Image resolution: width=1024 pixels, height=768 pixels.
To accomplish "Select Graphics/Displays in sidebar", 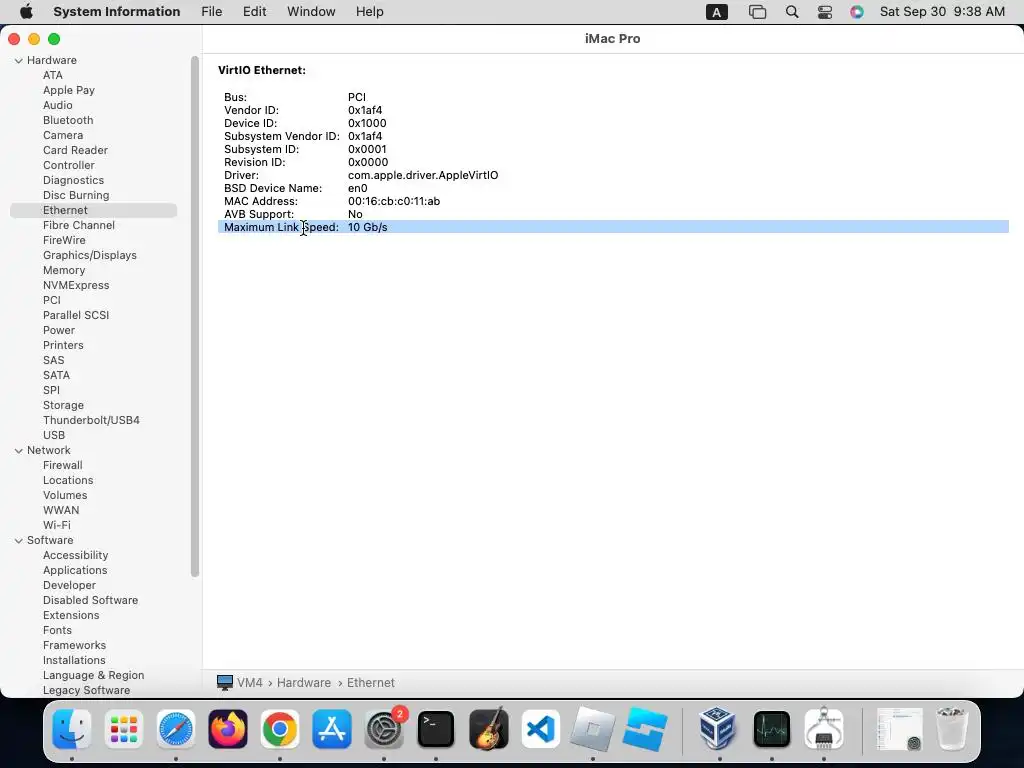I will [x=89, y=255].
